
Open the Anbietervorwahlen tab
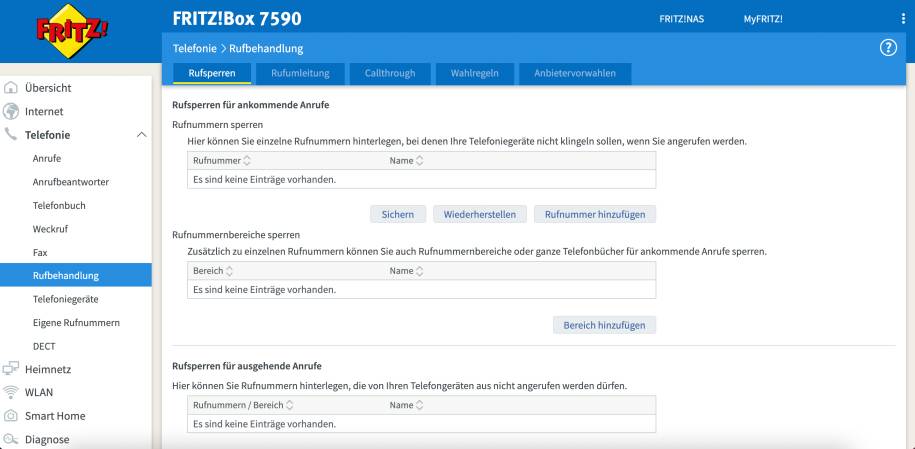pos(575,74)
